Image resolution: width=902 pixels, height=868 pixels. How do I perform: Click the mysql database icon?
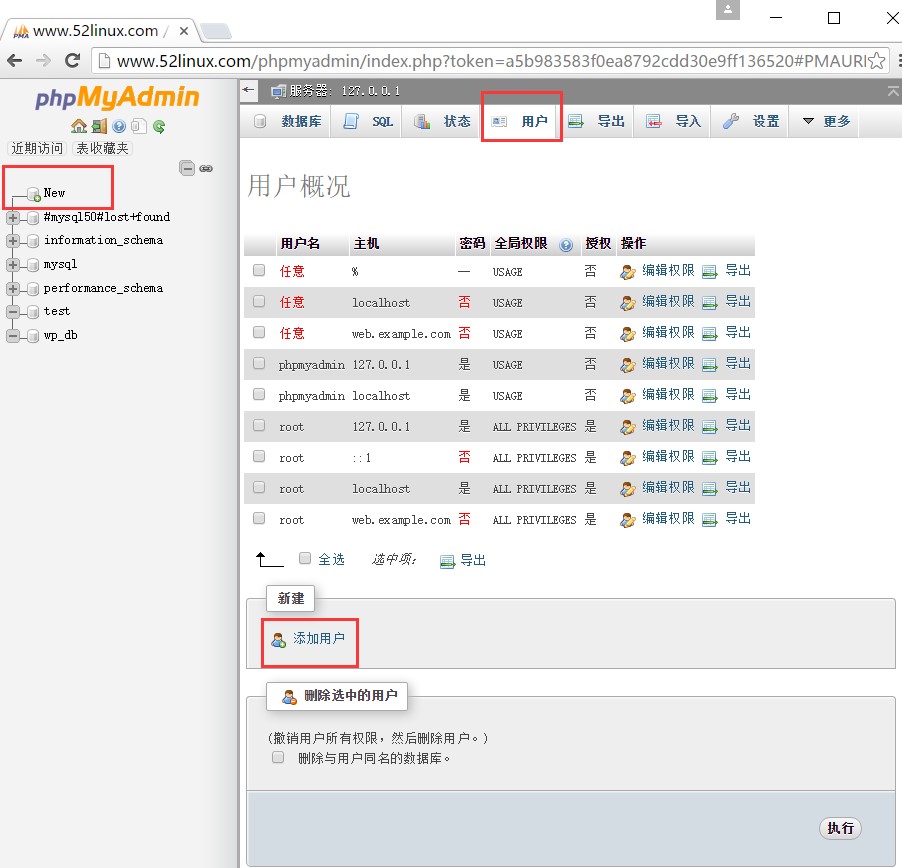click(x=33, y=265)
